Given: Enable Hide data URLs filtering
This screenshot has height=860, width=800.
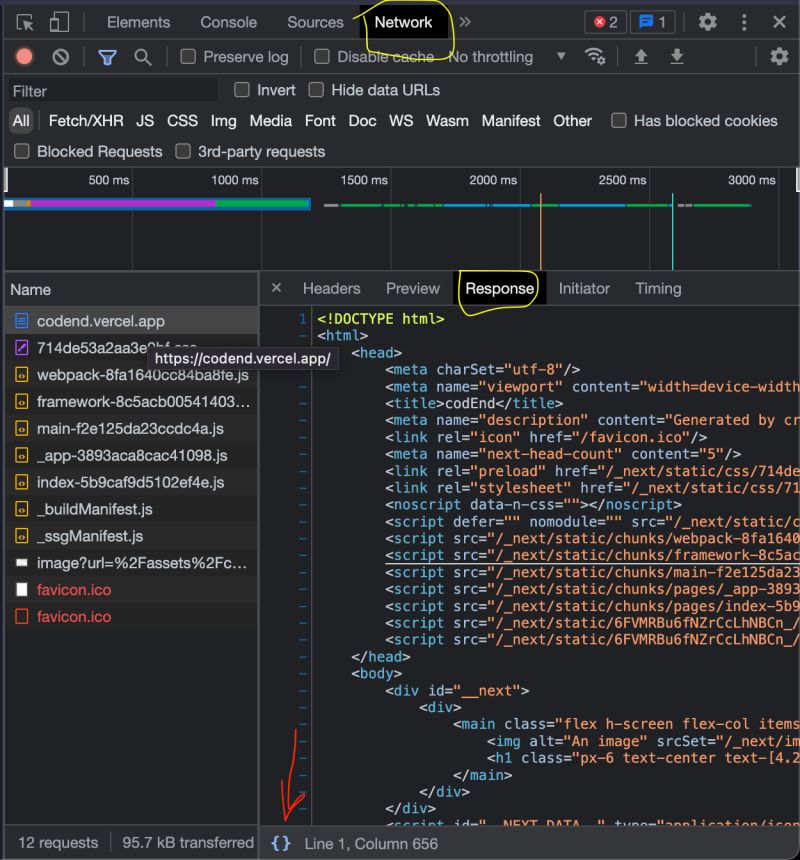Looking at the screenshot, I should (x=317, y=90).
